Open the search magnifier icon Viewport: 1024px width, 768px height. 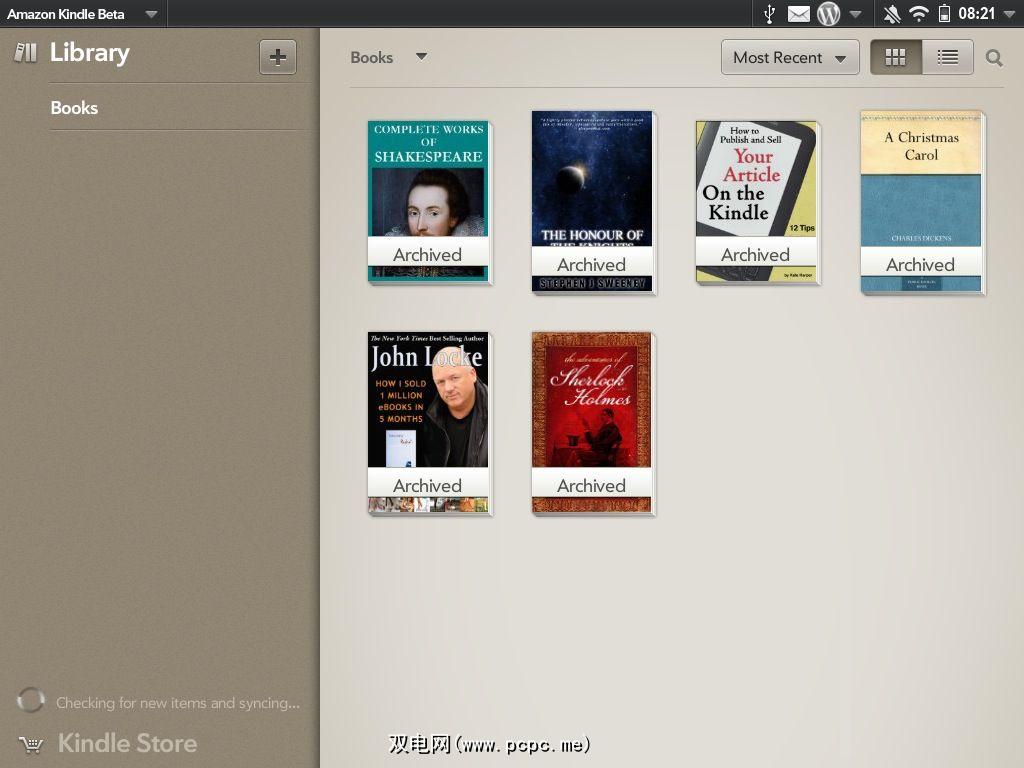(994, 58)
